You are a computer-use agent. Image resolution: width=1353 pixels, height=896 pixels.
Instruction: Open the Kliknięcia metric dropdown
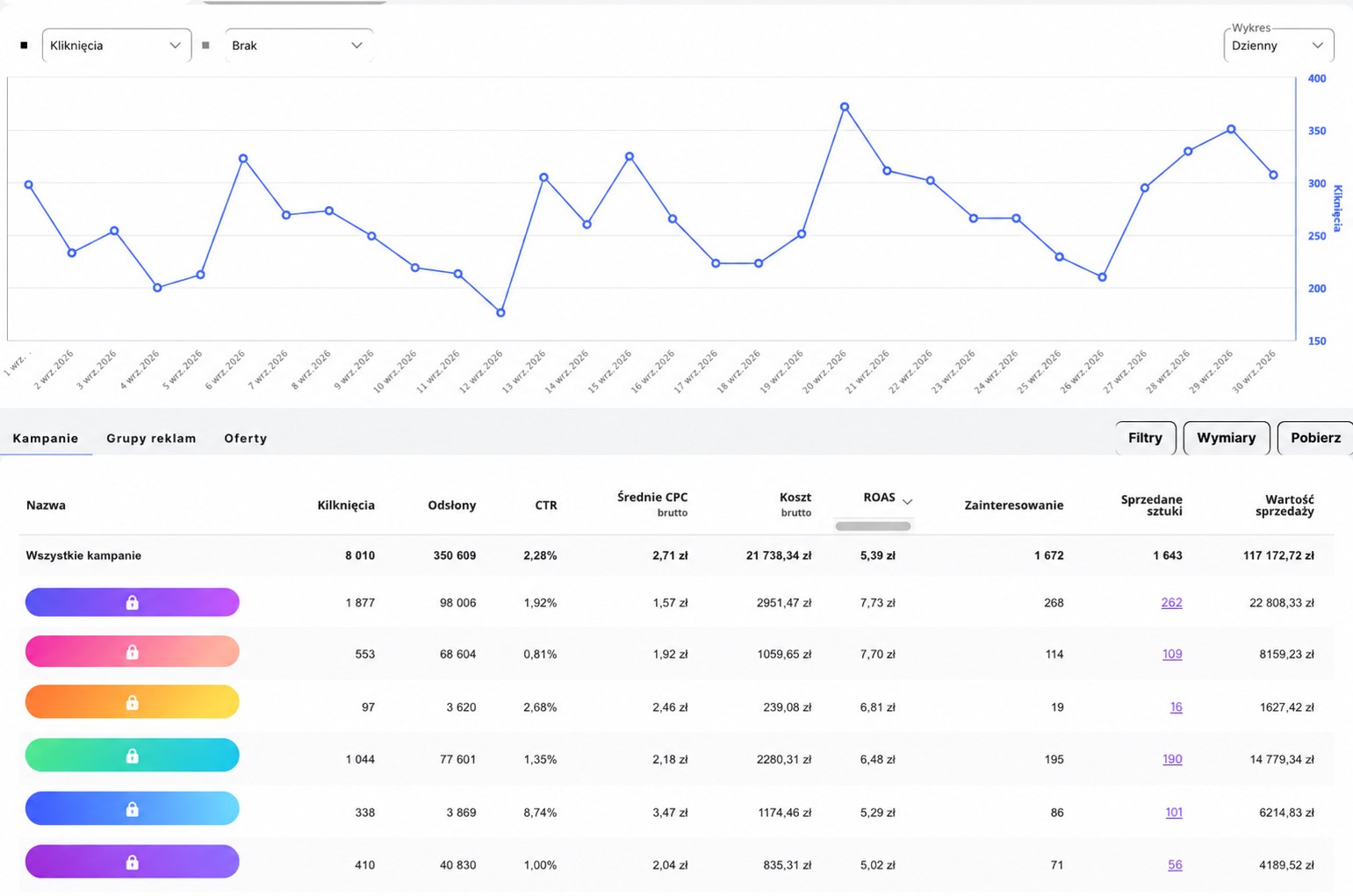116,46
